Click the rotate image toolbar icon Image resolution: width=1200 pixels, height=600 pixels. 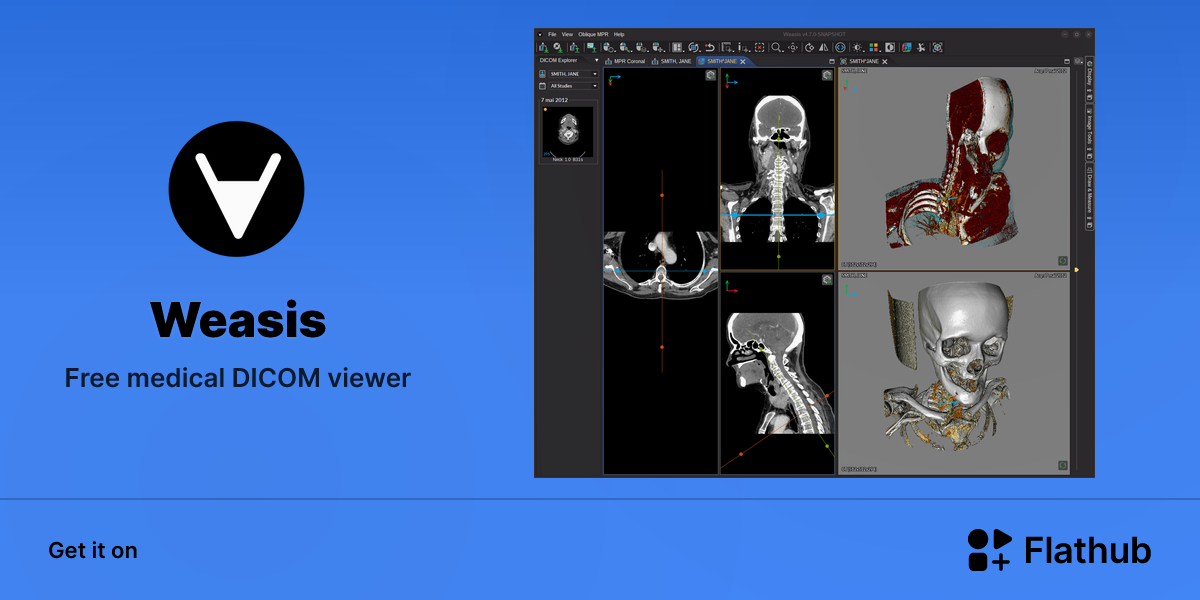click(x=809, y=47)
